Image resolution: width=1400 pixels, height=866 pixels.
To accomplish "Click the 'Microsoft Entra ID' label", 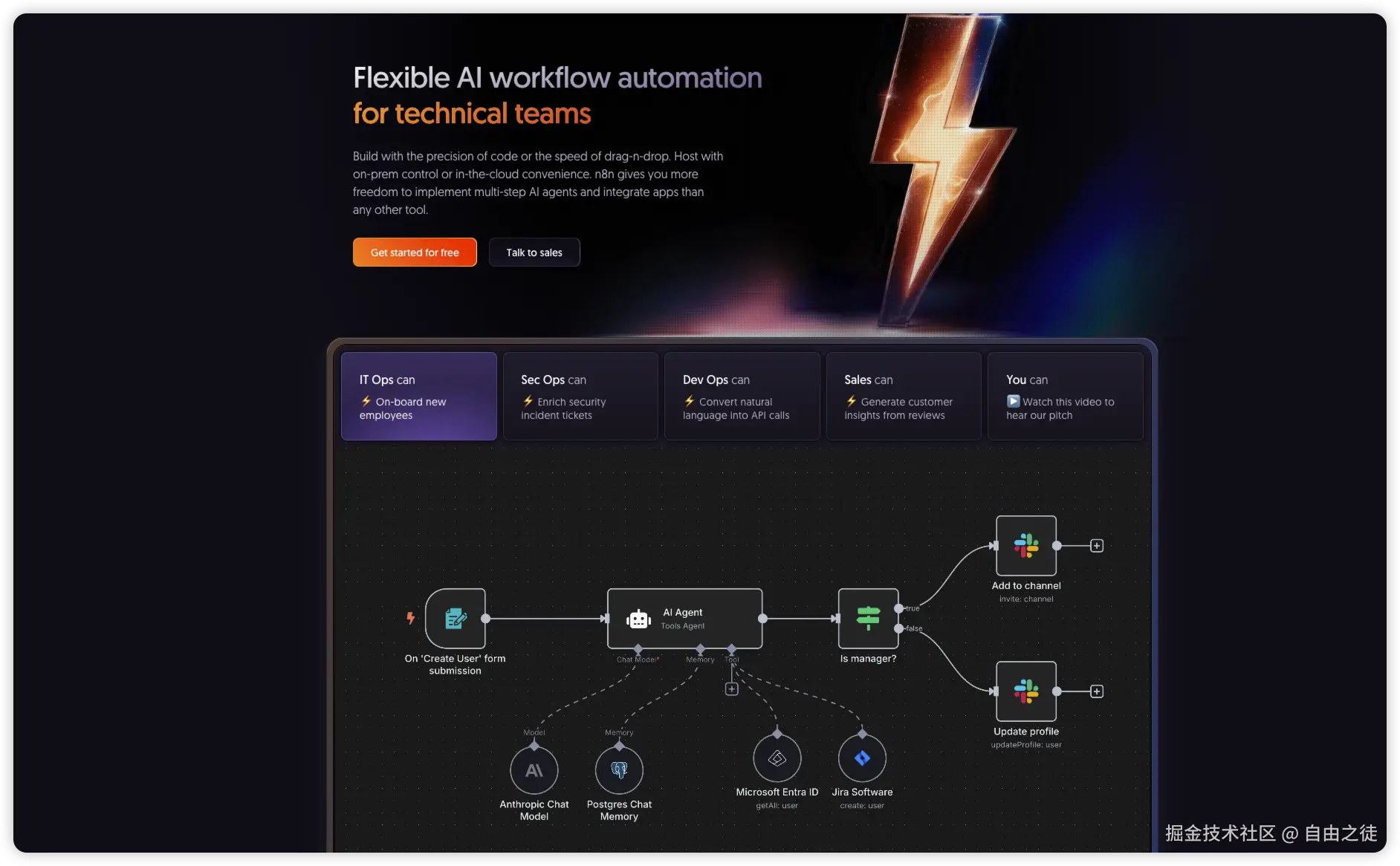I will pos(777,792).
